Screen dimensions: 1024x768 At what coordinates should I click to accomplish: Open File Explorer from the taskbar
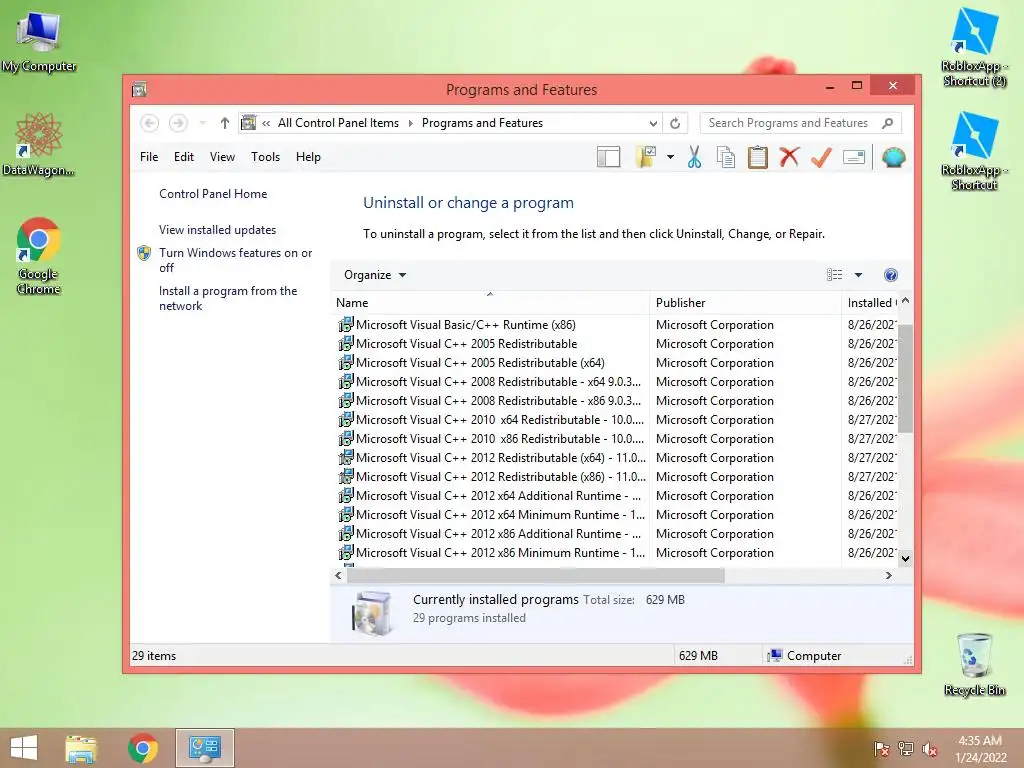pyautogui.click(x=81, y=748)
